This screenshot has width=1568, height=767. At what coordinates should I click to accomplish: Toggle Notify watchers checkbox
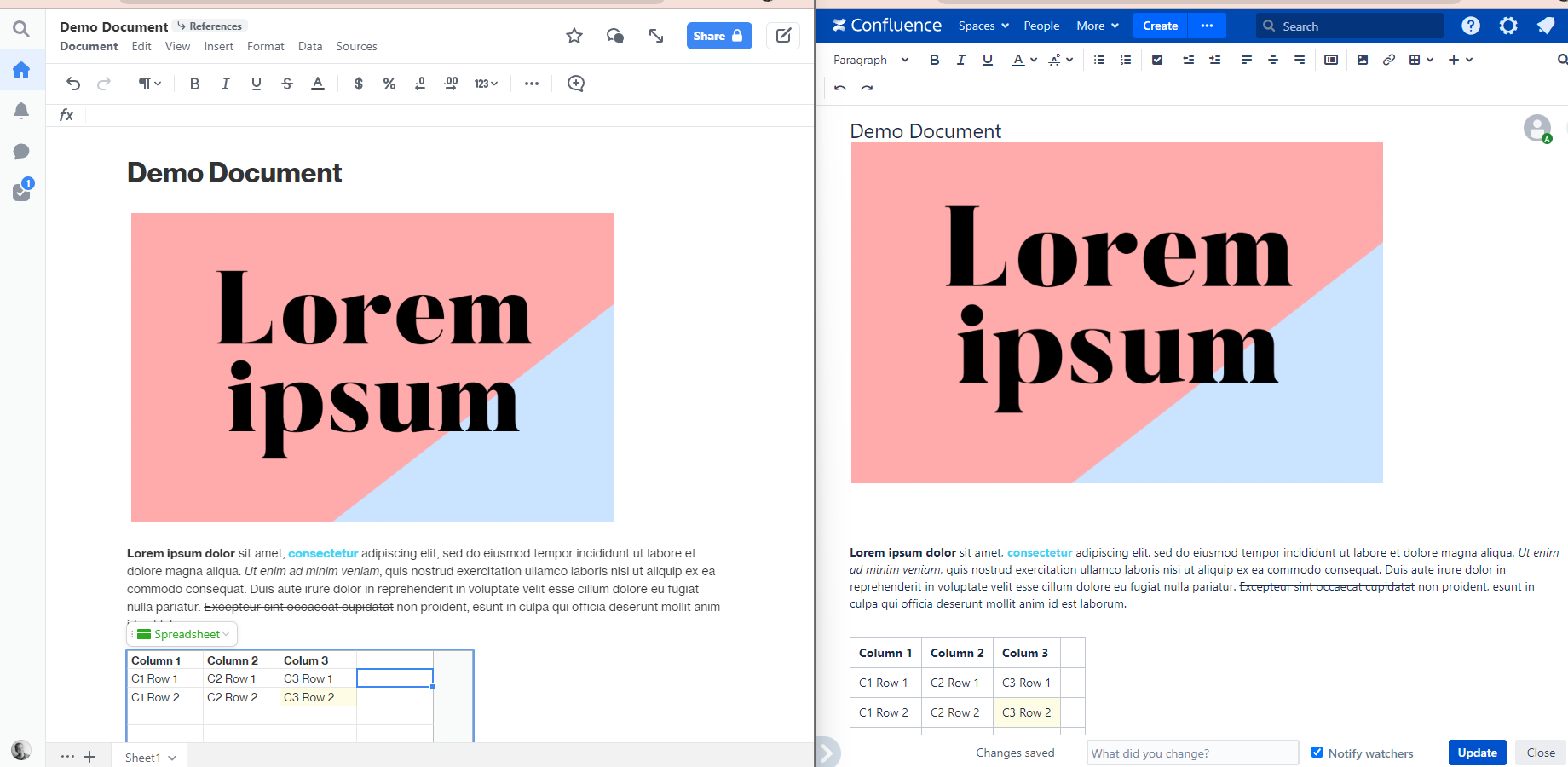tap(1317, 752)
